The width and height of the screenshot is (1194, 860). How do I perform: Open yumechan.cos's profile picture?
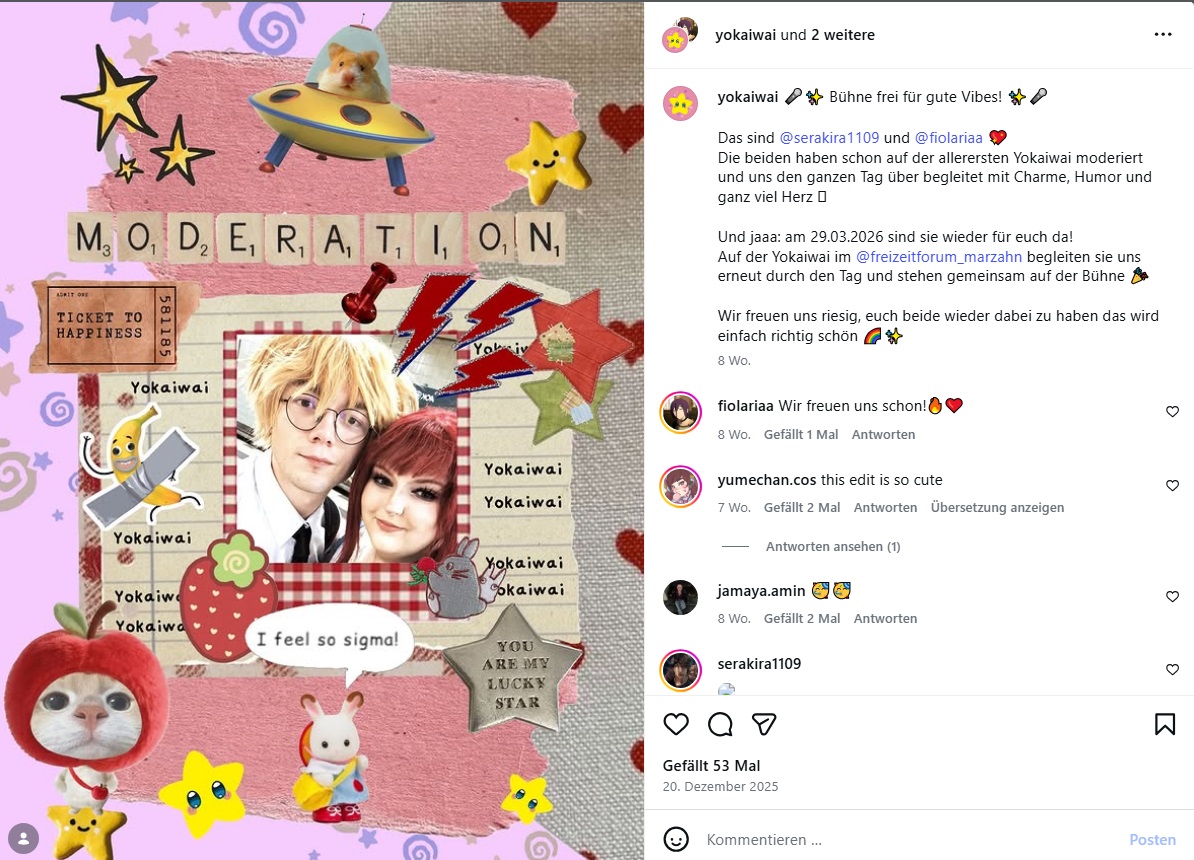click(x=681, y=486)
